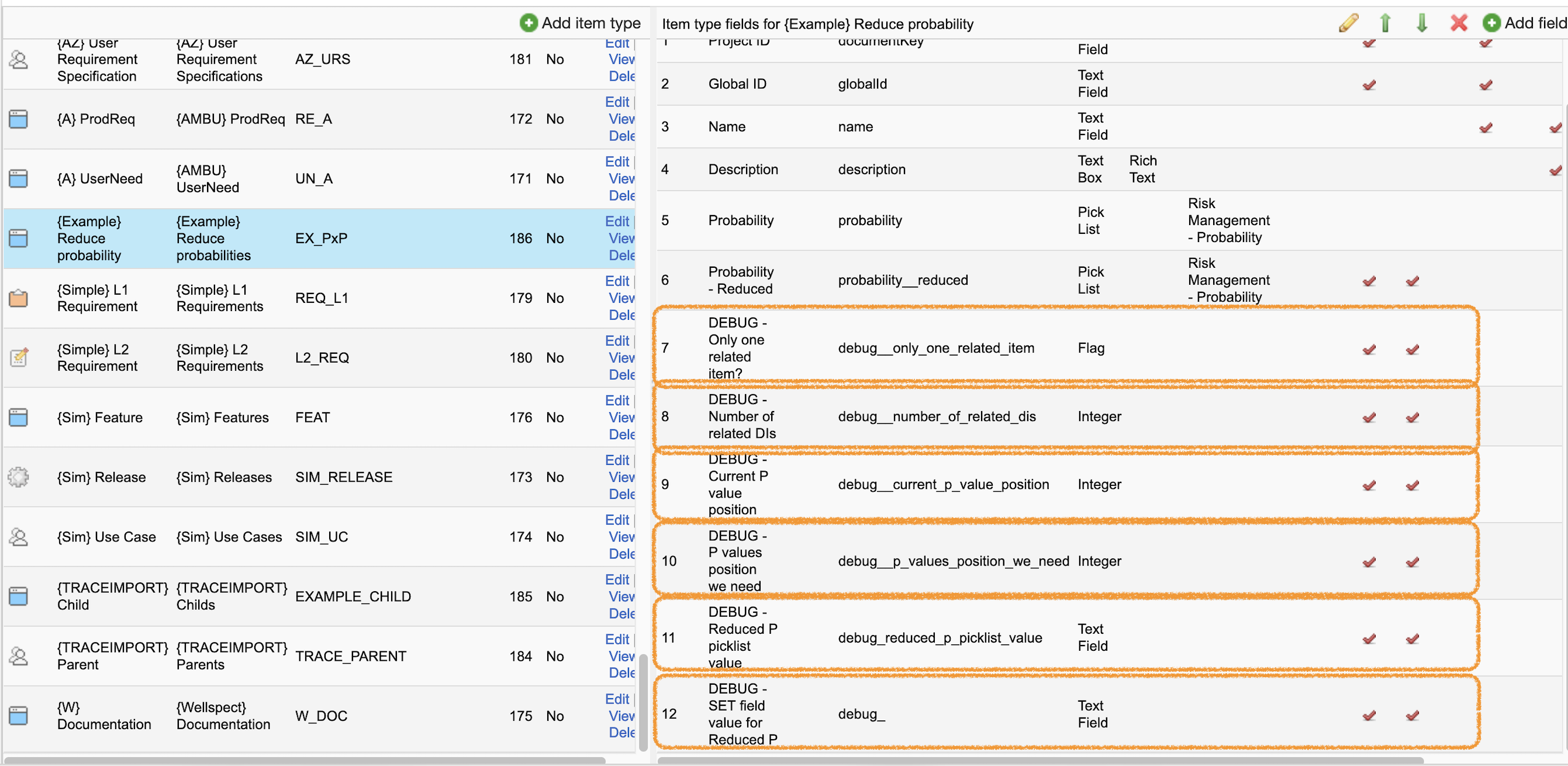Delete the {Simple} L2 Requirement type

coord(622,374)
